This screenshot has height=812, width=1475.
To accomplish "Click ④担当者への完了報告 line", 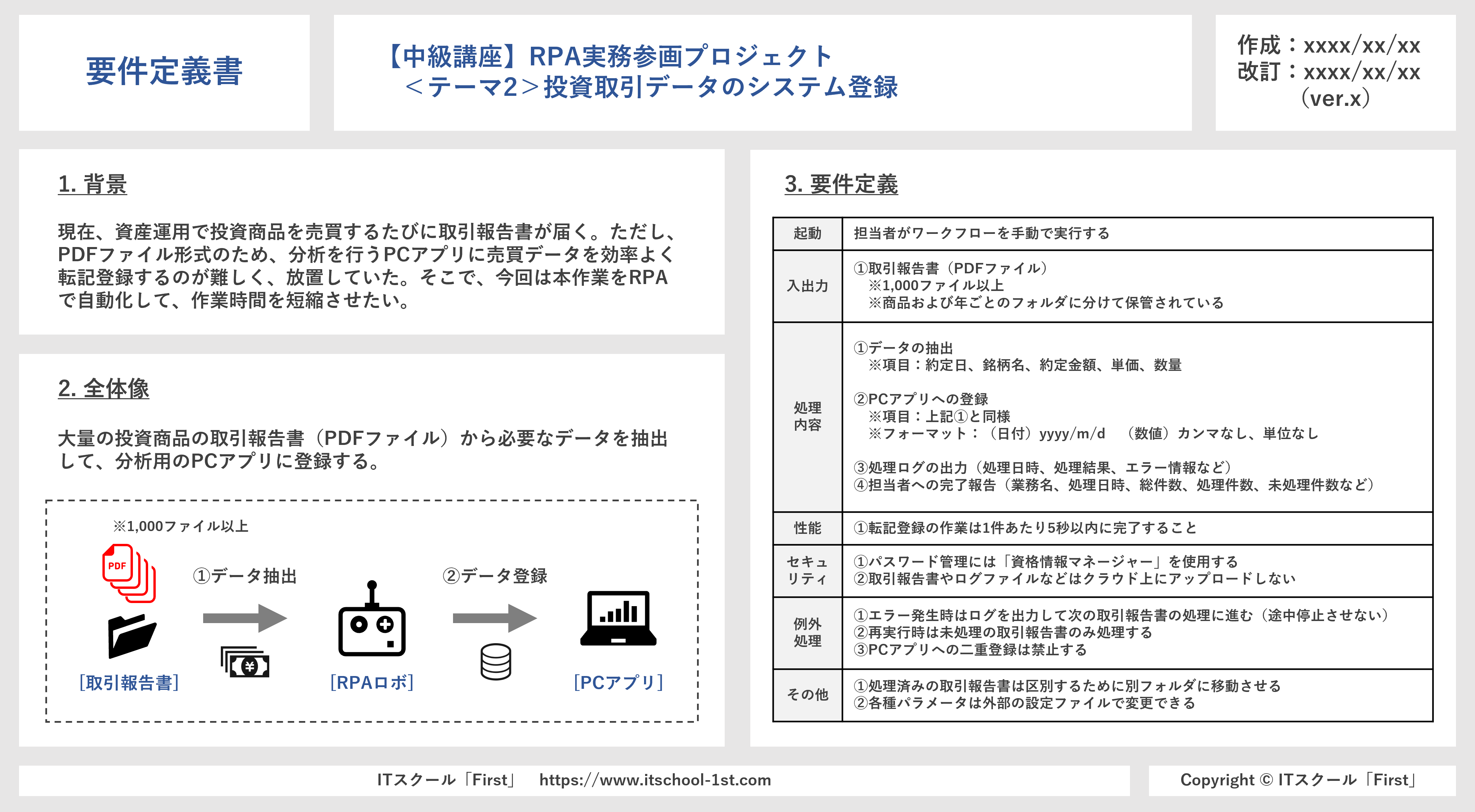I will coord(1114,485).
